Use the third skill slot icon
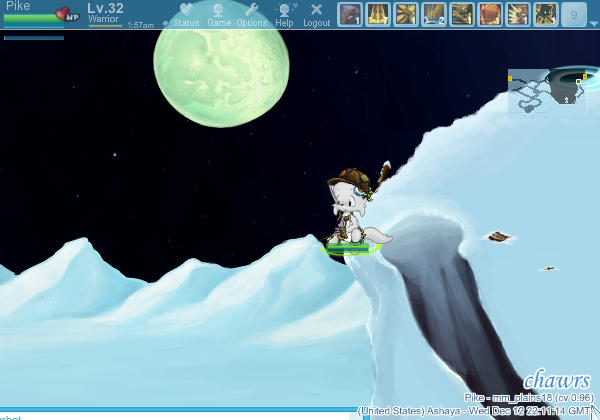This screenshot has height=420, width=600. pos(406,14)
